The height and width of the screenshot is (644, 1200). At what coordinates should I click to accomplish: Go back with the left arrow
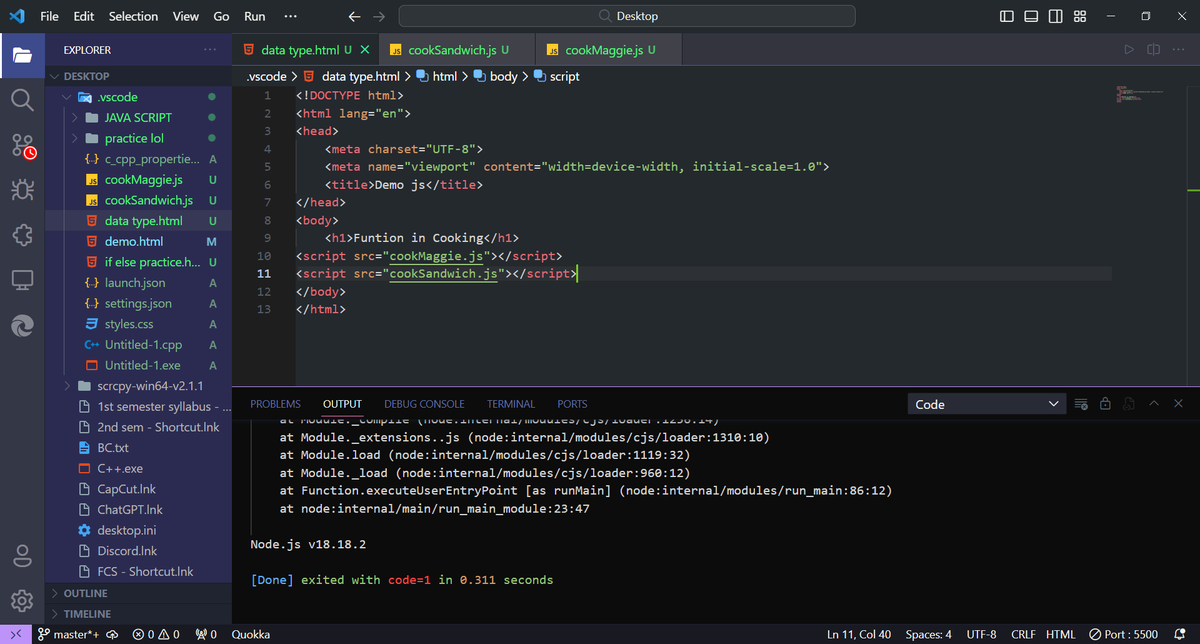(x=354, y=16)
